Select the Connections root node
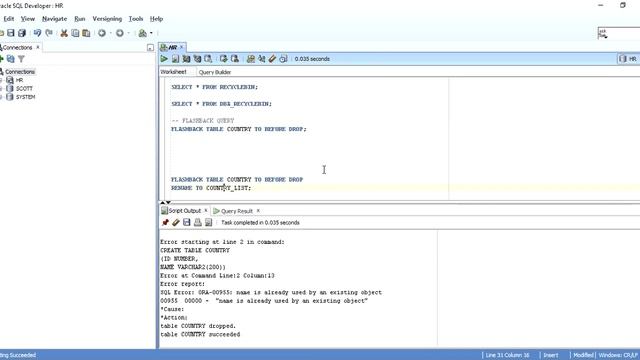 (20, 72)
